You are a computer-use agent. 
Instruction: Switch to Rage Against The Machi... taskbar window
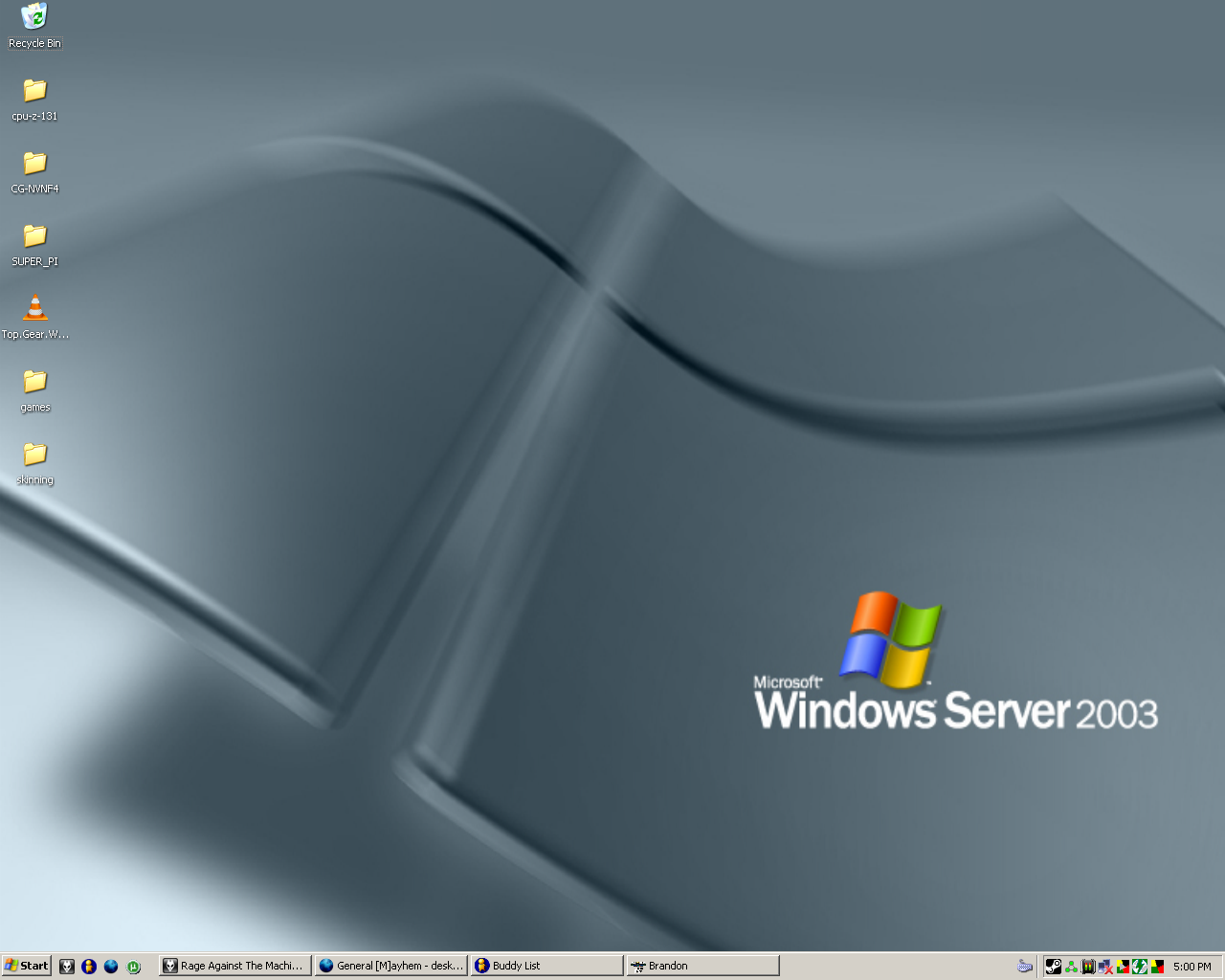coord(235,966)
